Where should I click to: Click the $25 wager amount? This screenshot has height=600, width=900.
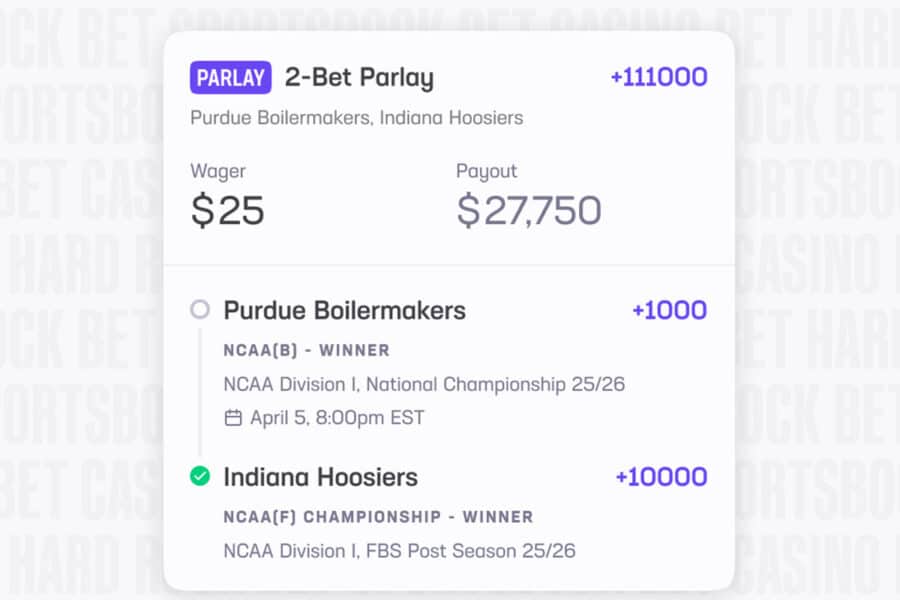tap(227, 210)
